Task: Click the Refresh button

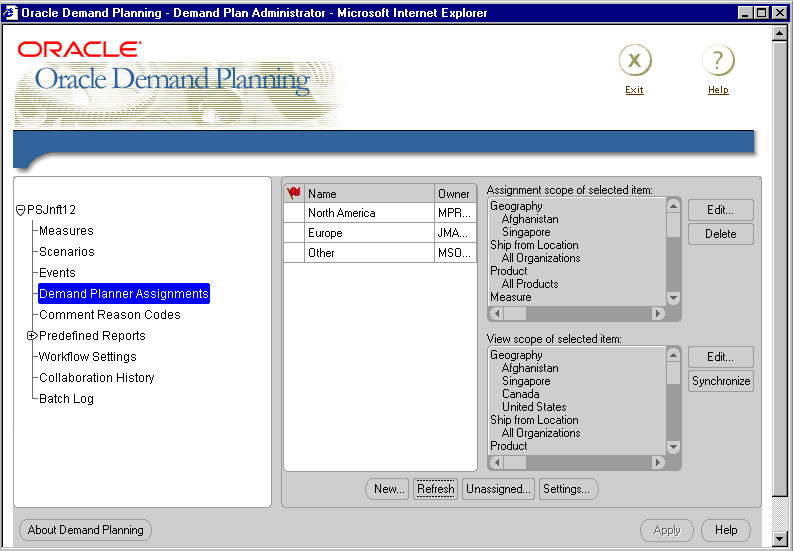Action: pos(435,489)
